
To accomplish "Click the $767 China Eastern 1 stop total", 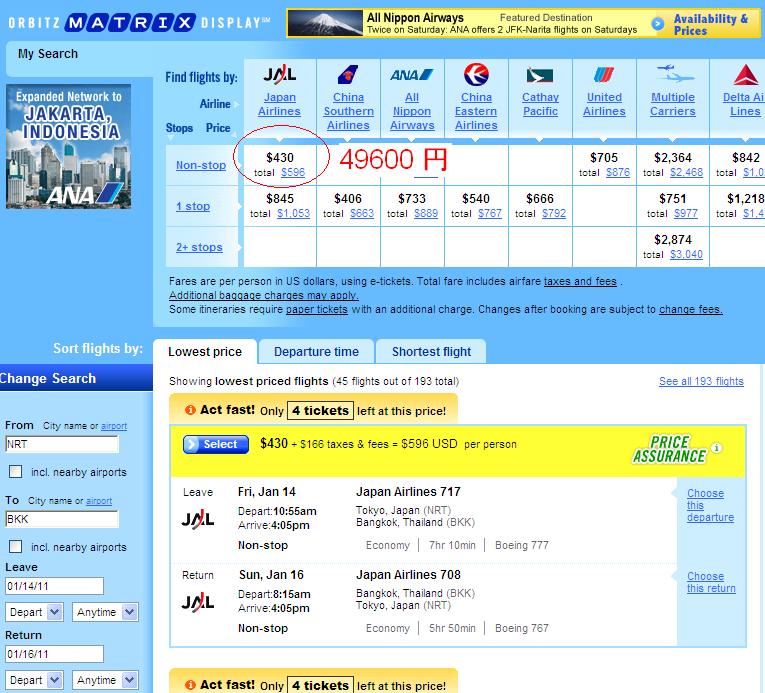I will click(490, 213).
